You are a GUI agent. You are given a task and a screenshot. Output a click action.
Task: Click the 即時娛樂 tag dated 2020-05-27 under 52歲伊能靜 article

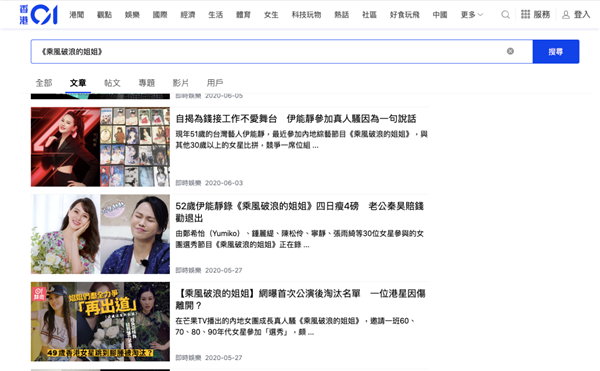click(188, 270)
